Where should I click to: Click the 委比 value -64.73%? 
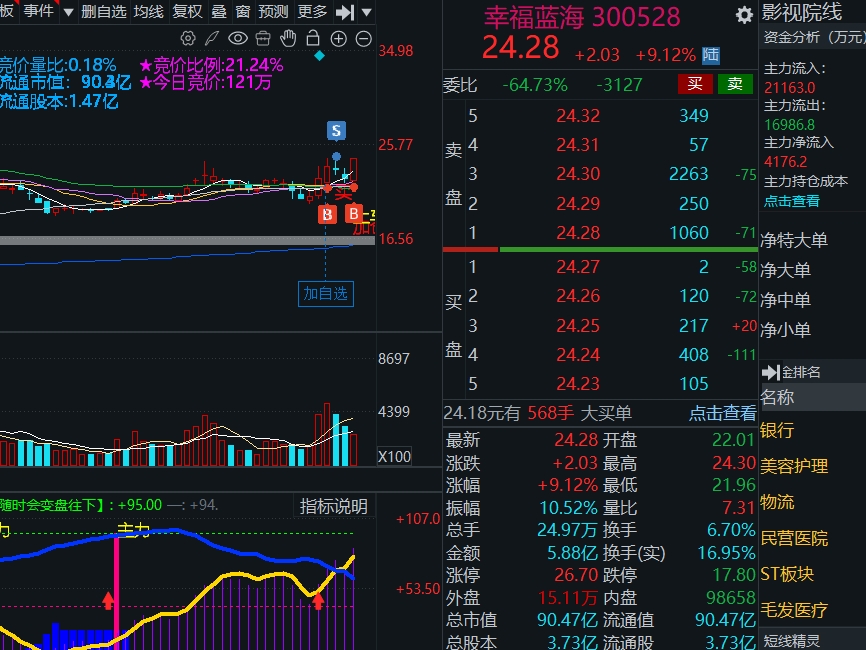(535, 85)
